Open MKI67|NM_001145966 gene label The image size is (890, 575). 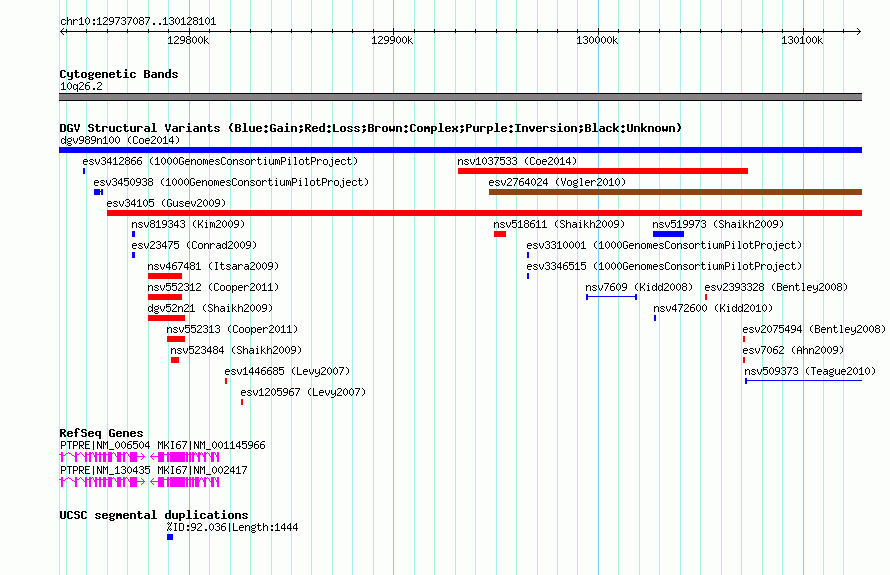click(211, 446)
